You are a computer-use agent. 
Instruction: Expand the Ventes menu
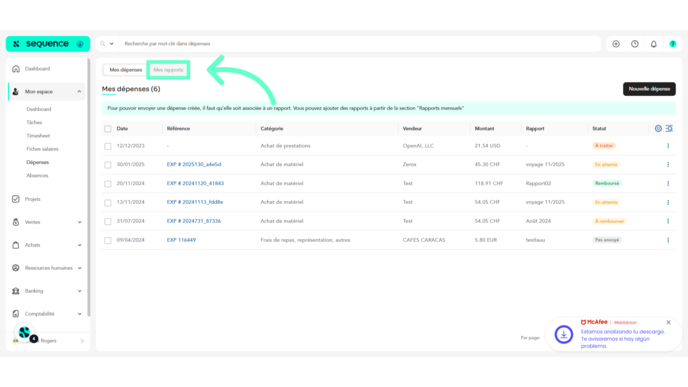coord(79,222)
